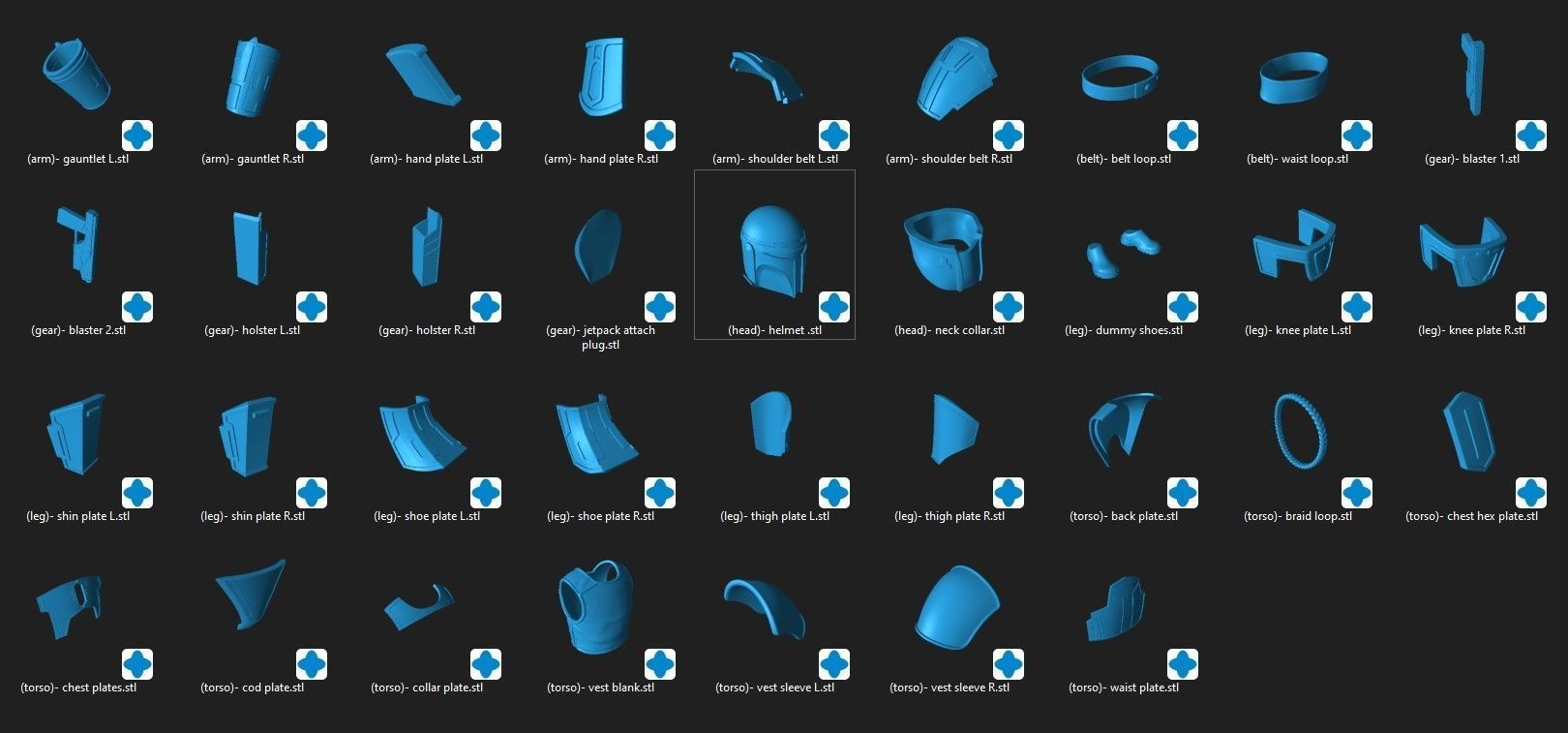The image size is (1568, 733).
Task: Select the blaster 2.stl model icon
Action: coord(78,244)
